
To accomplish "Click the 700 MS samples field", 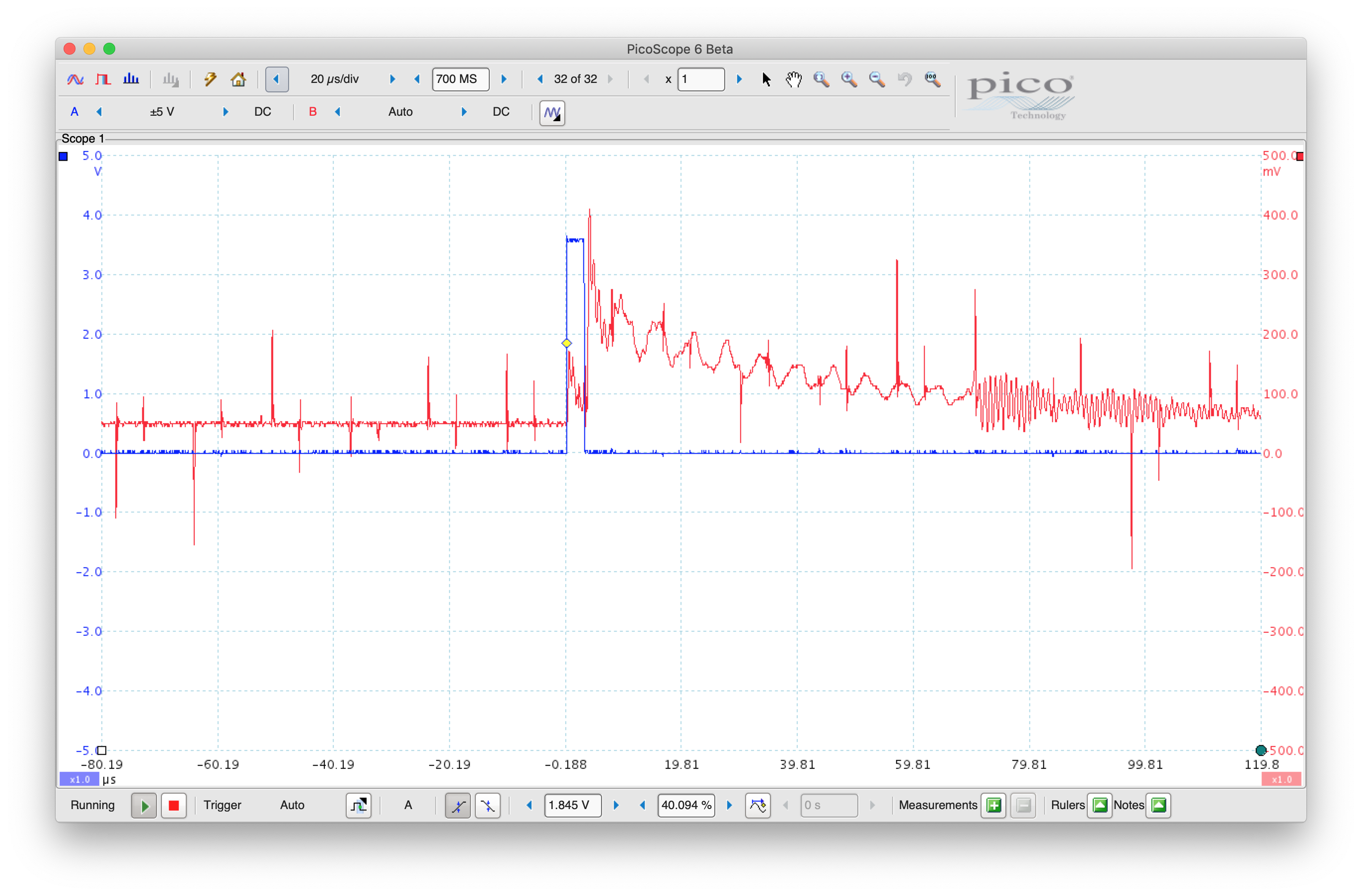I will pyautogui.click(x=460, y=79).
